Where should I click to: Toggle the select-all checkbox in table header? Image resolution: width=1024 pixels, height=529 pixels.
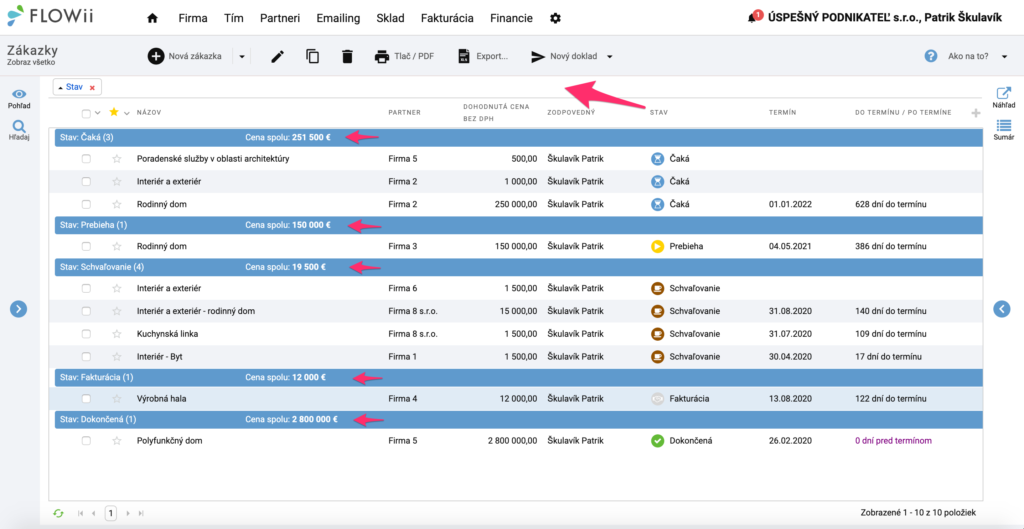86,114
